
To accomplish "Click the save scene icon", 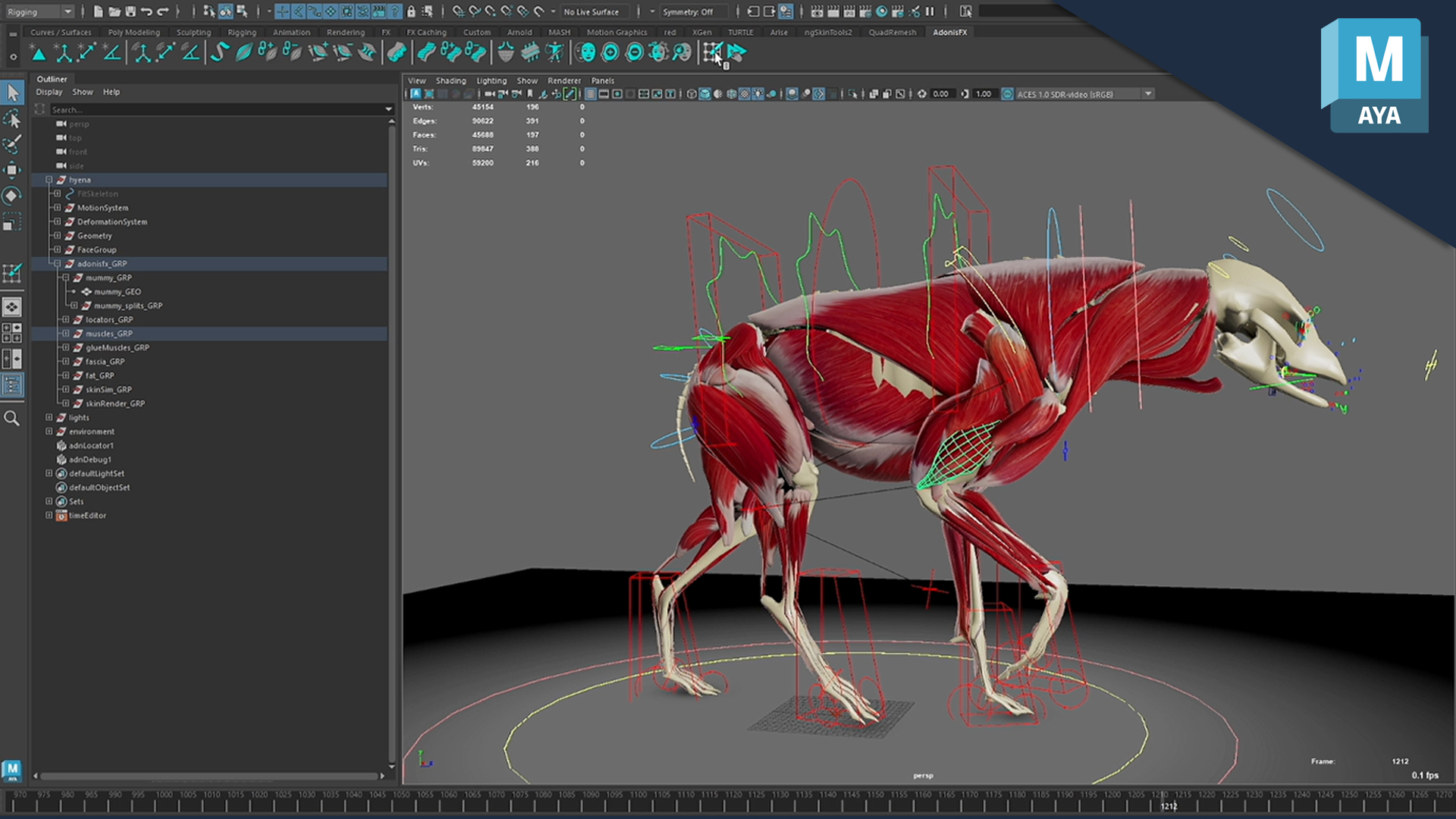I will tap(130, 11).
